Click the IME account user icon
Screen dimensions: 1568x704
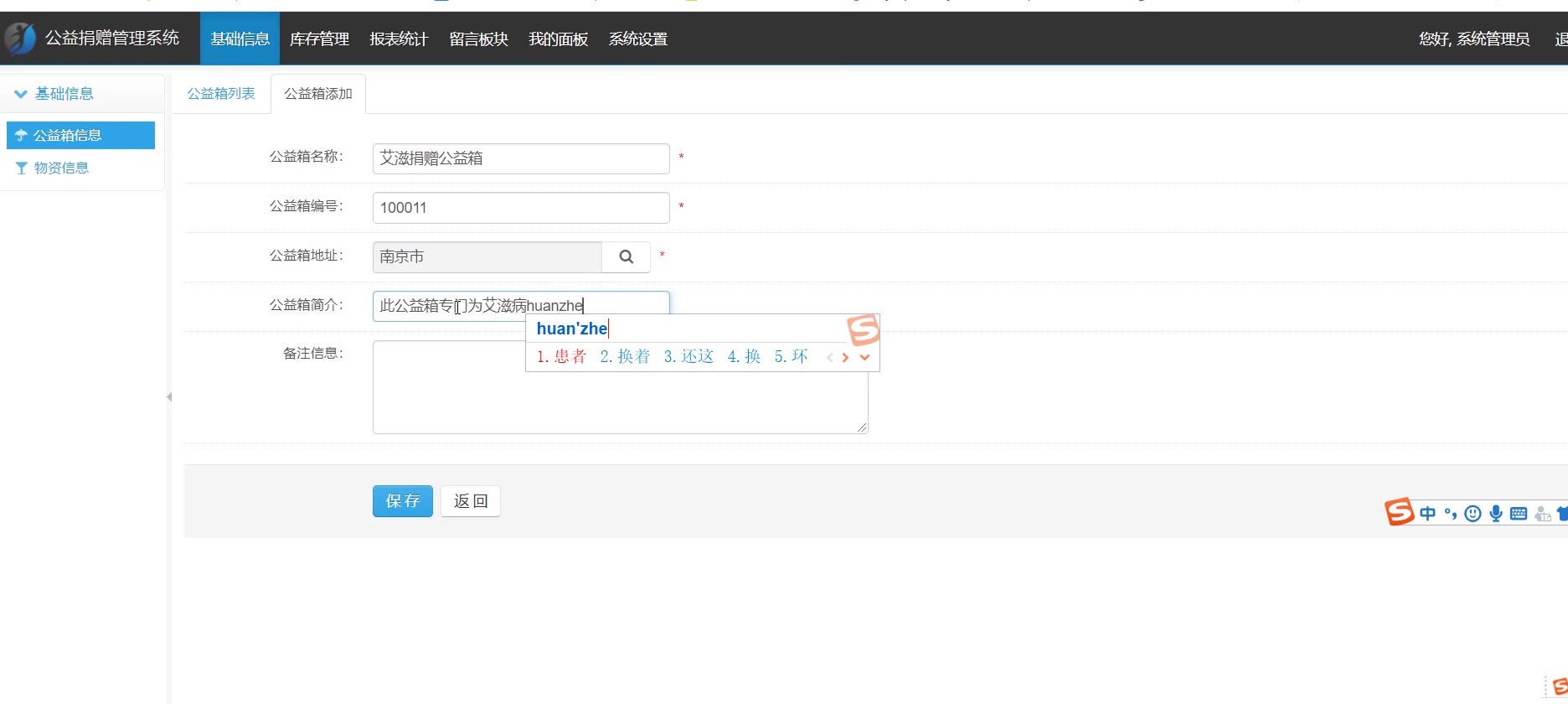click(x=1543, y=513)
